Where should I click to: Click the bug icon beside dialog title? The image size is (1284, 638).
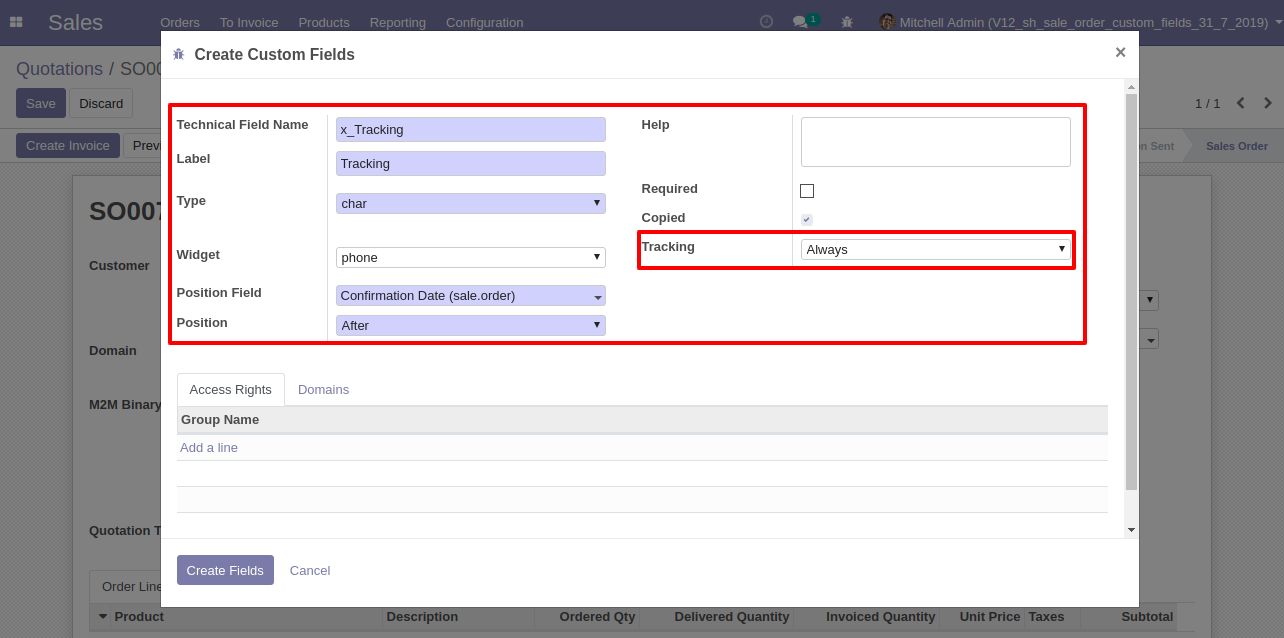179,55
